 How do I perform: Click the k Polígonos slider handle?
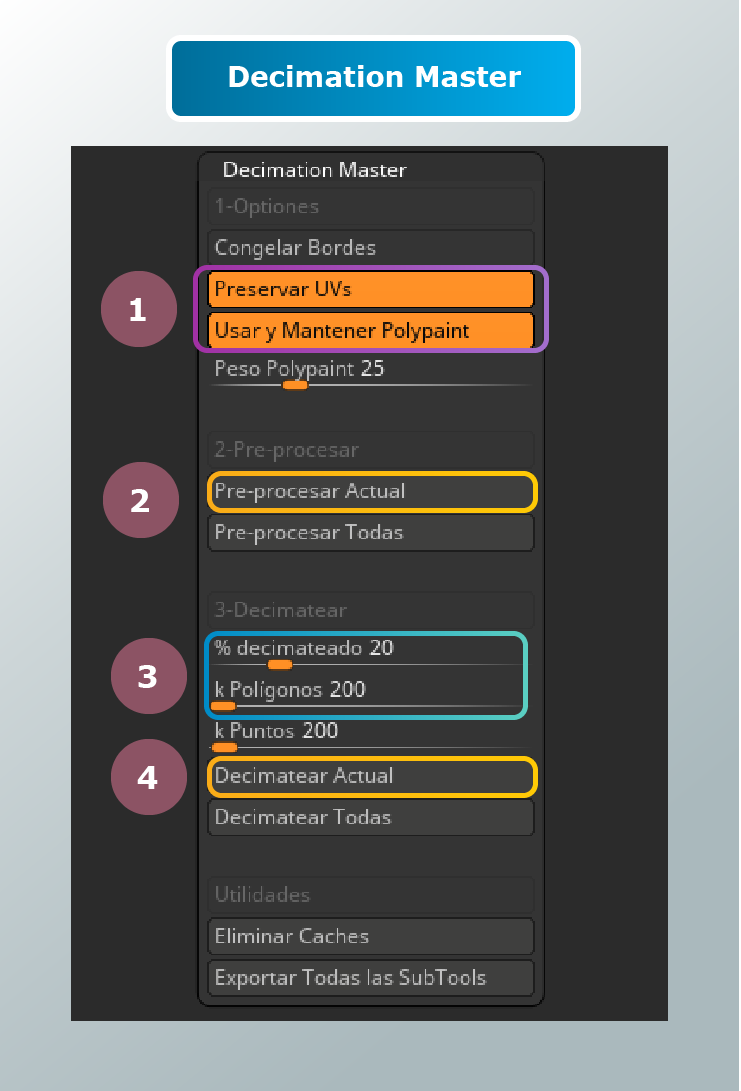223,706
